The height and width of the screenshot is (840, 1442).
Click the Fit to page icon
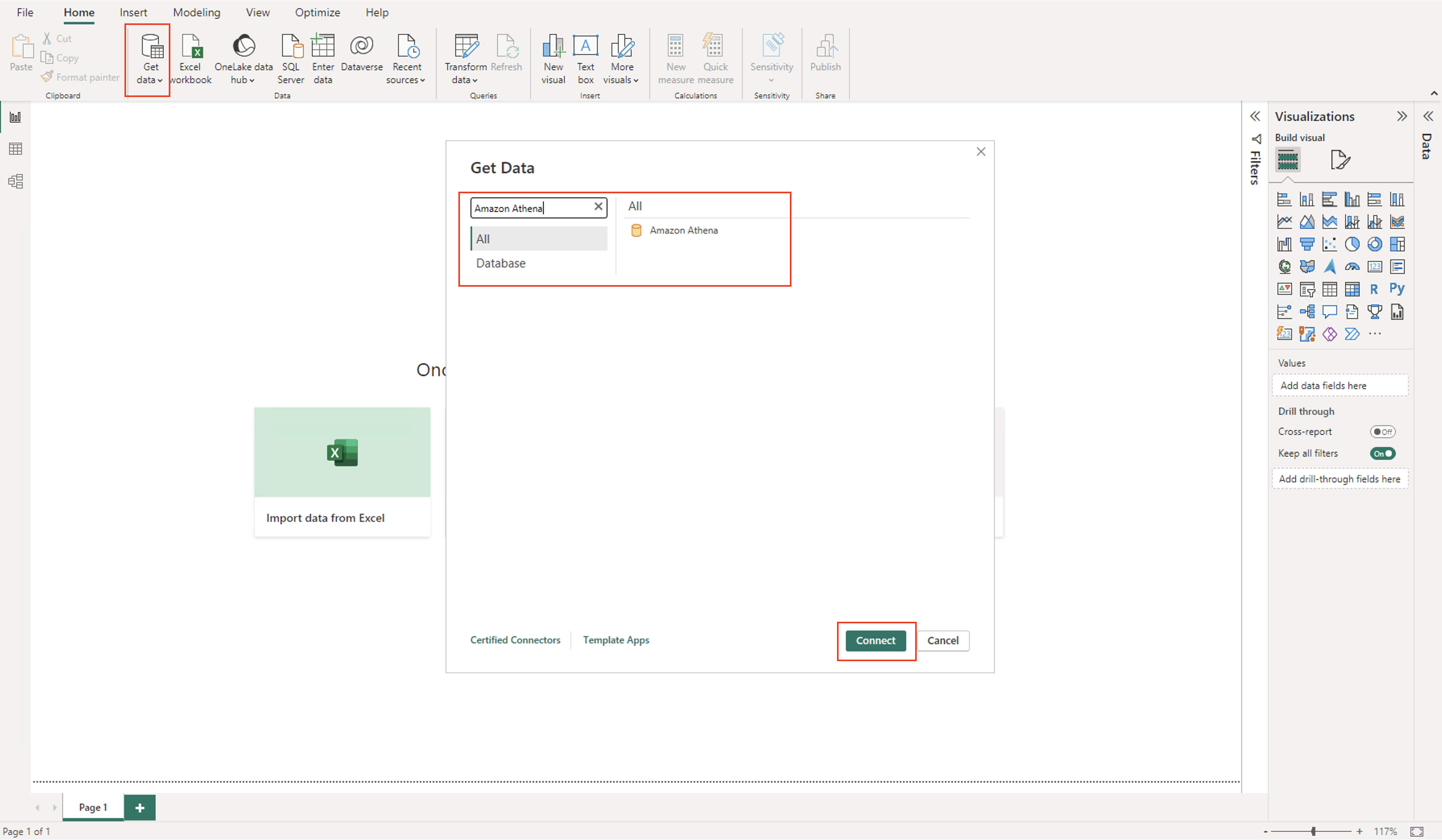click(1417, 832)
